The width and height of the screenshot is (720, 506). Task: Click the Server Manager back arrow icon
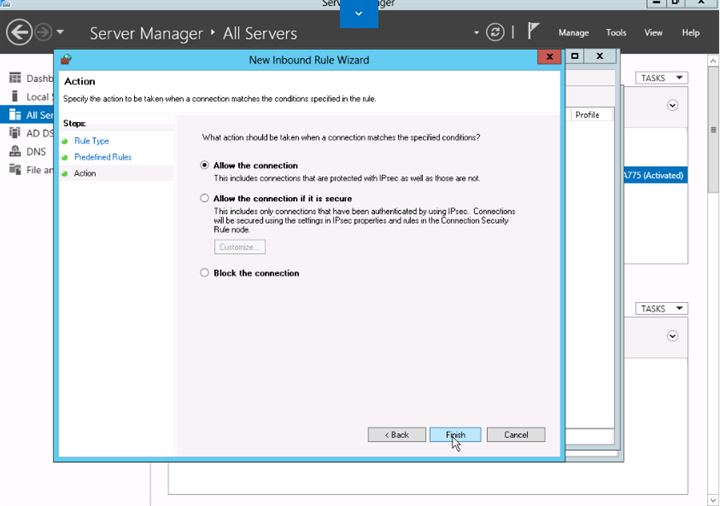19,33
